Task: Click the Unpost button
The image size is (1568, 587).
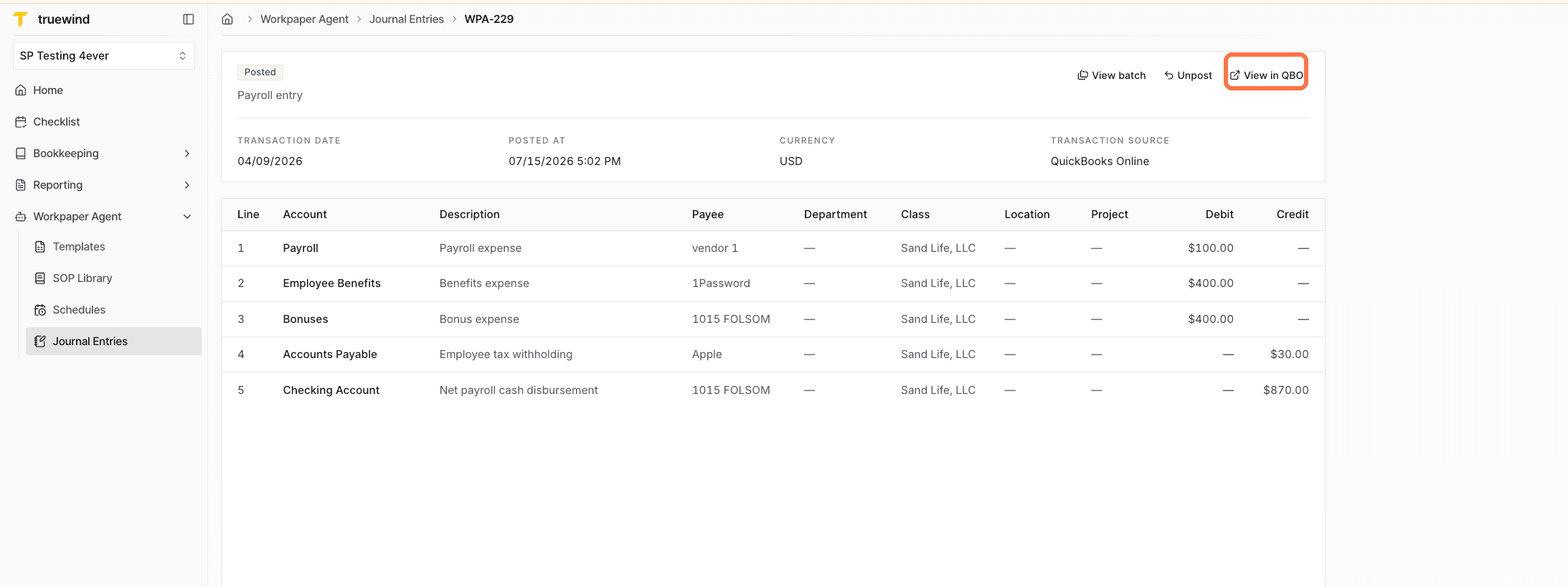Action: 1188,75
